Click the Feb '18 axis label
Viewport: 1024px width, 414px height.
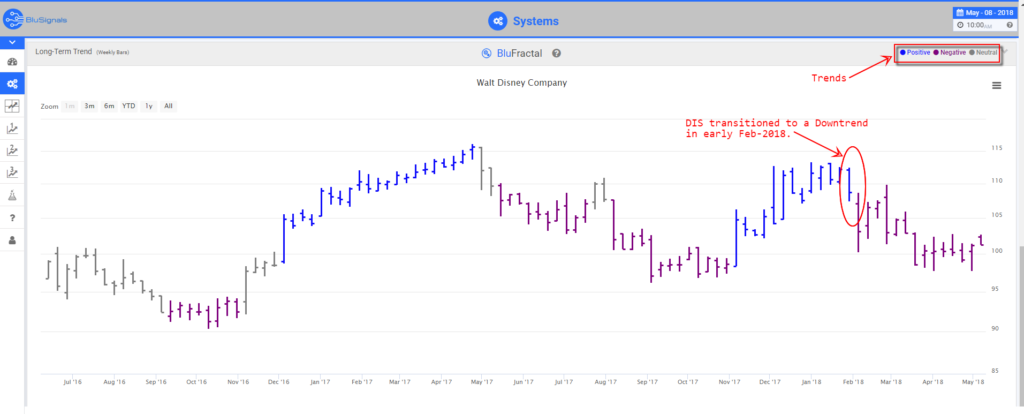852,381
